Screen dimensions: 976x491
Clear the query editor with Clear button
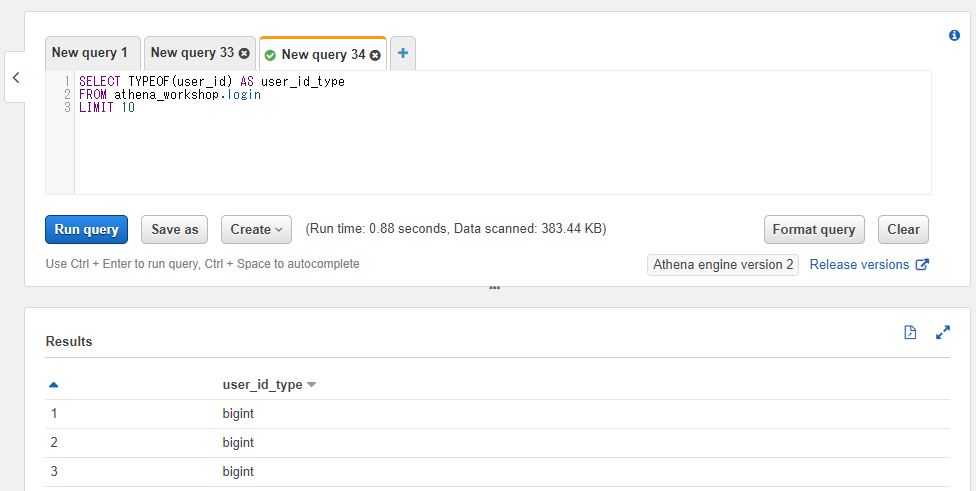click(x=903, y=230)
